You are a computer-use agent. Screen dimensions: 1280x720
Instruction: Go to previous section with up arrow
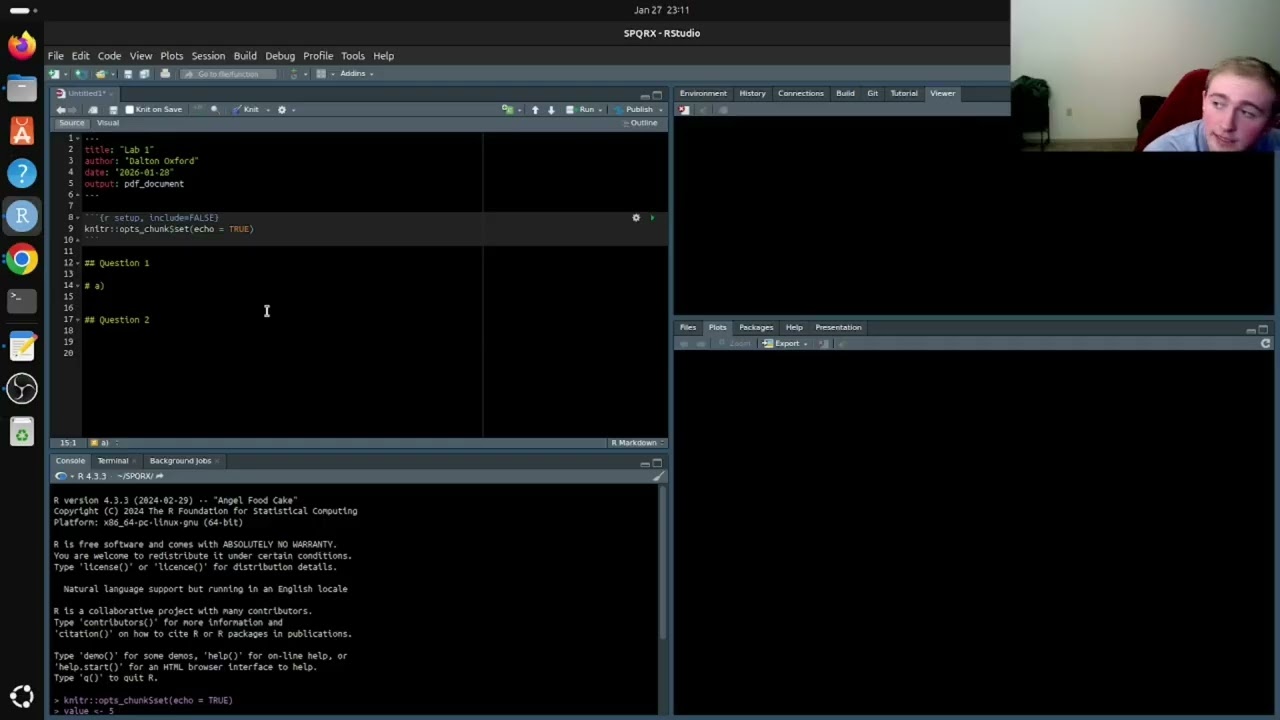click(x=535, y=110)
